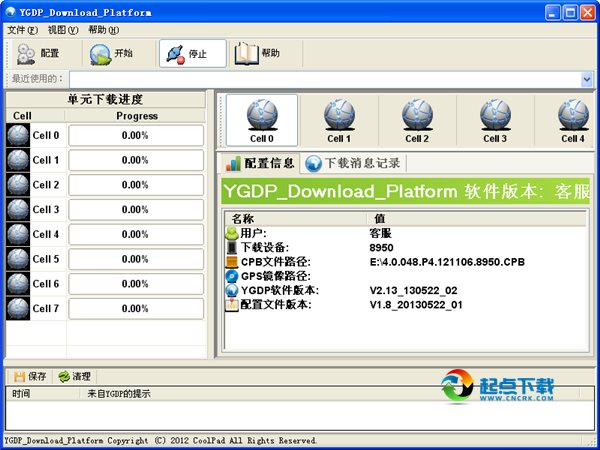
Task: Click the Cell 2 label in progress list
Action: coord(46,185)
